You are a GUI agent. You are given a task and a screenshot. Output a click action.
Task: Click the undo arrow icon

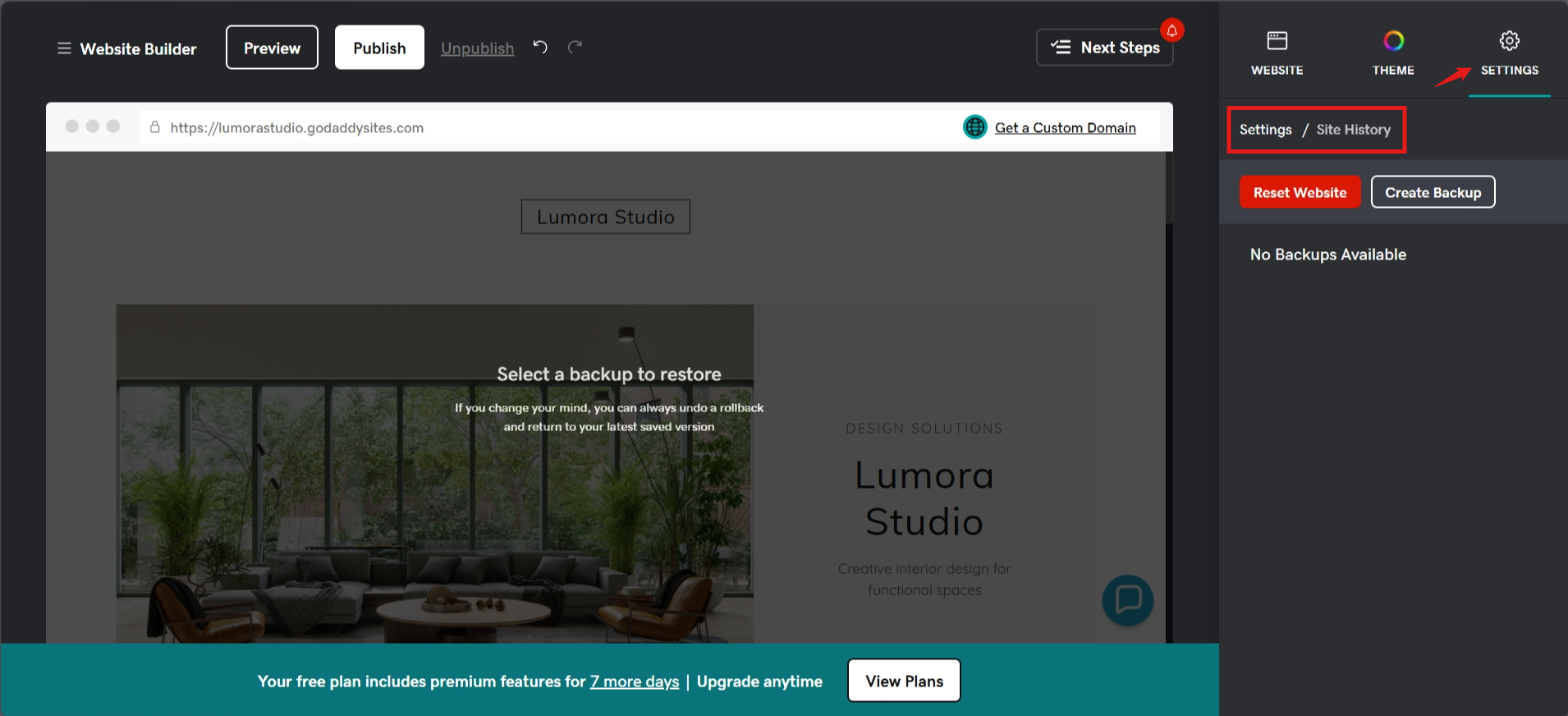[x=540, y=47]
